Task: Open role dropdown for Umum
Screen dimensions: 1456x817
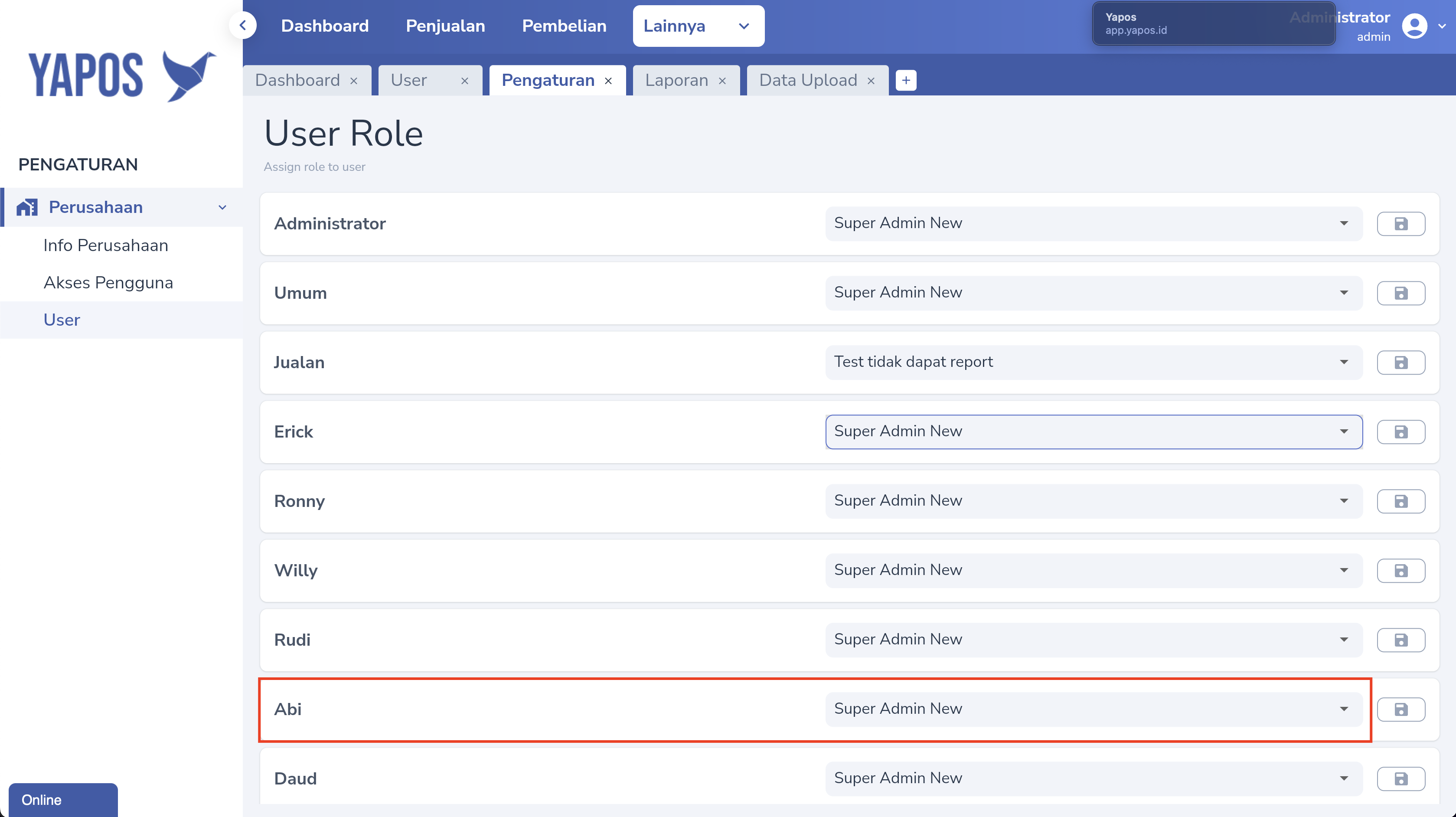Action: coord(1093,293)
